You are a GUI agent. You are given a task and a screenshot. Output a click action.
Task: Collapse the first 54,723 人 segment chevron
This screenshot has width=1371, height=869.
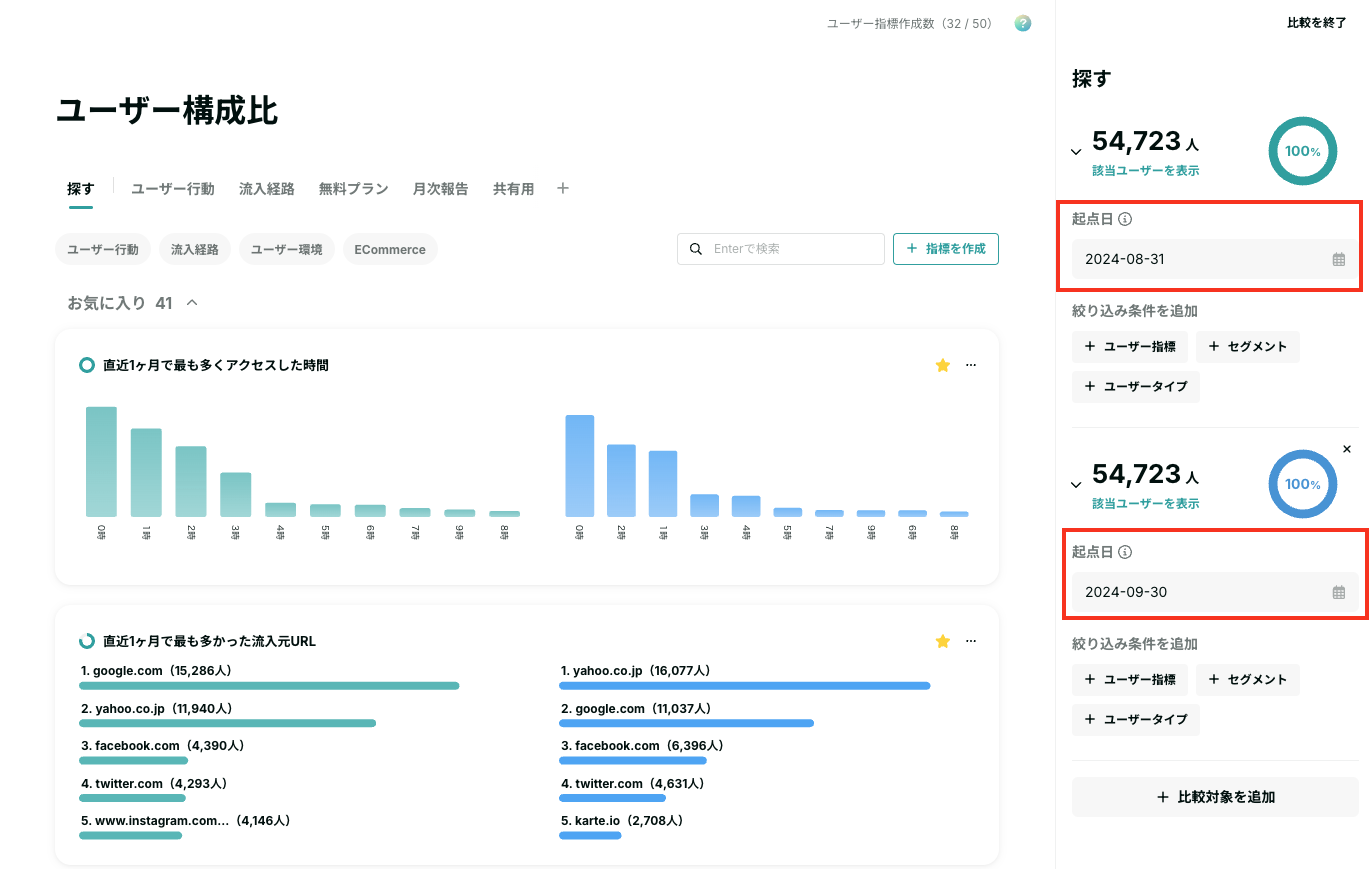tap(1076, 152)
